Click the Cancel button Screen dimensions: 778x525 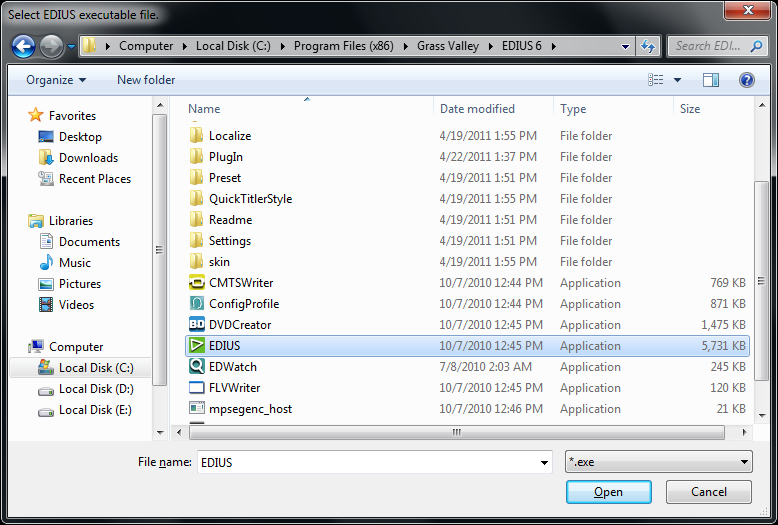pyautogui.click(x=709, y=492)
